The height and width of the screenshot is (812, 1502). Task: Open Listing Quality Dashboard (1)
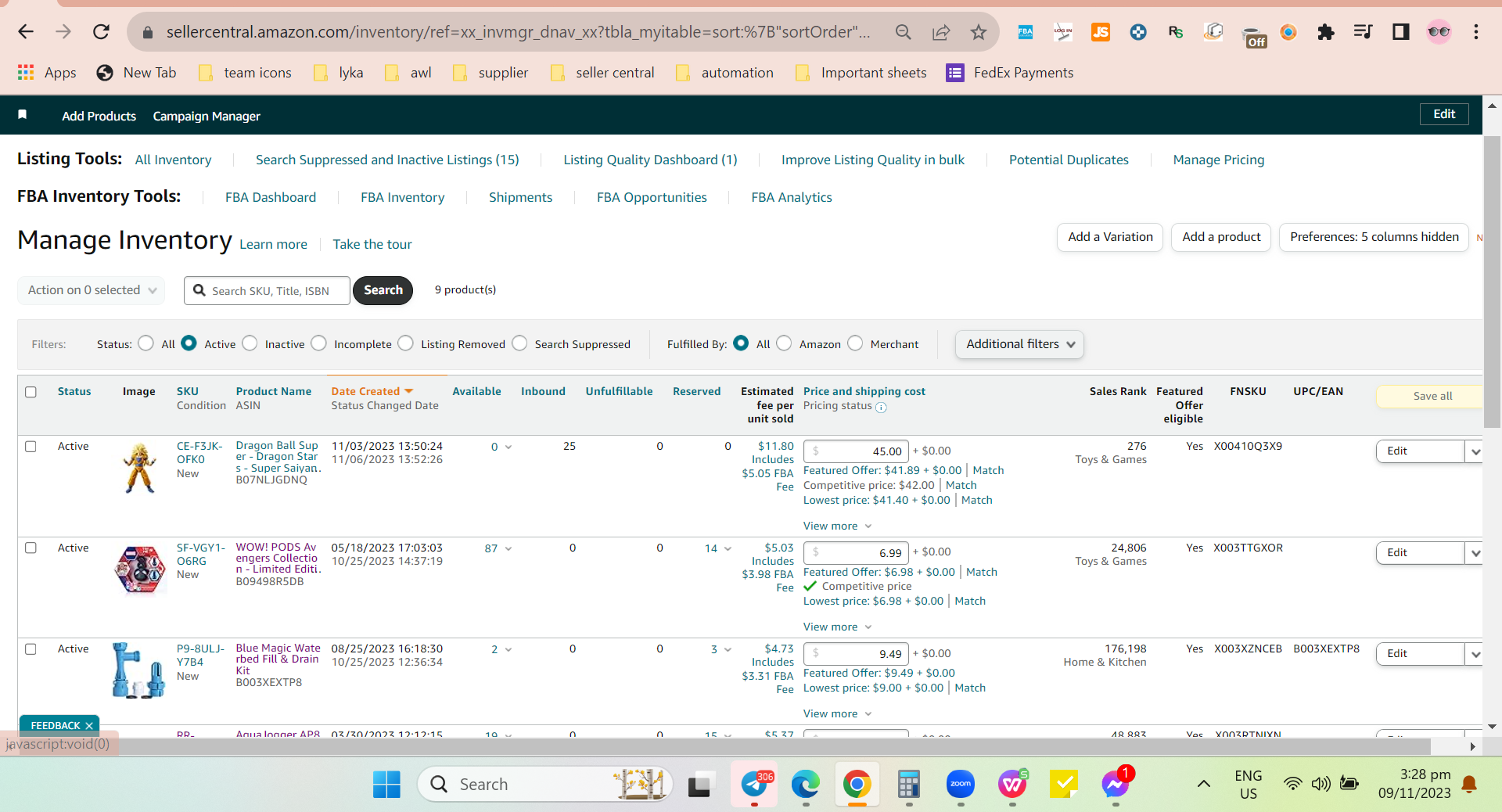point(650,160)
